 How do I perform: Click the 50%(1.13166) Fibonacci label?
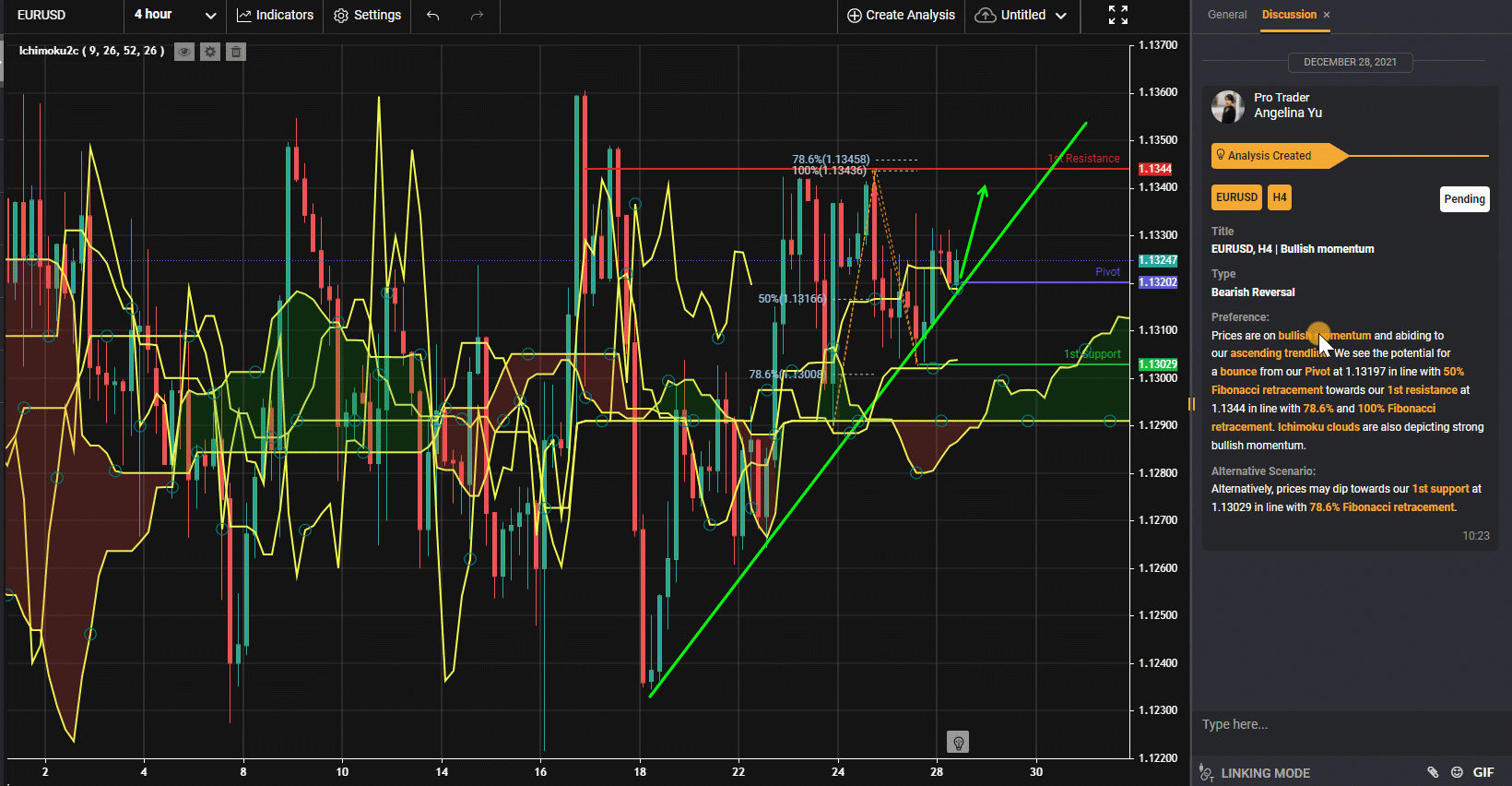pyautogui.click(x=791, y=299)
